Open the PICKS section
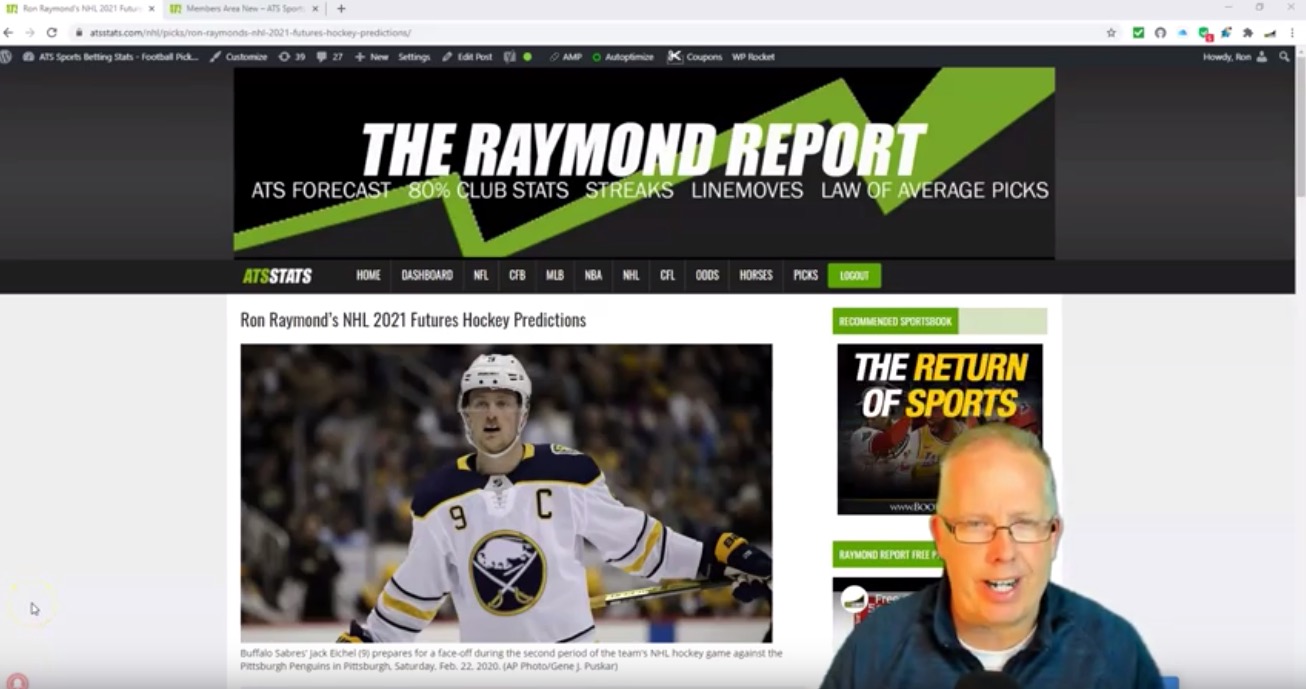 (x=805, y=275)
